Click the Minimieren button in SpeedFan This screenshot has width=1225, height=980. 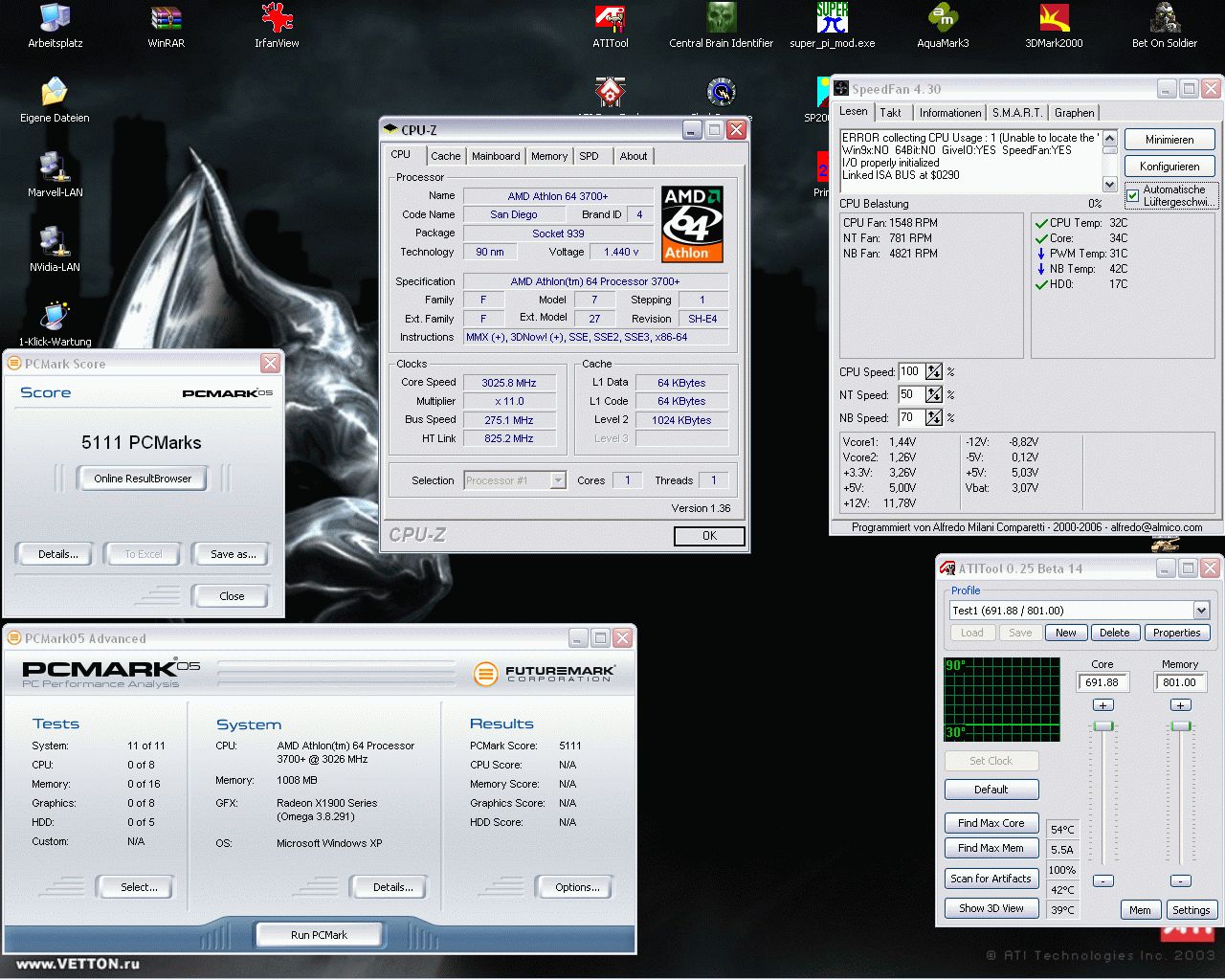pyautogui.click(x=1169, y=140)
